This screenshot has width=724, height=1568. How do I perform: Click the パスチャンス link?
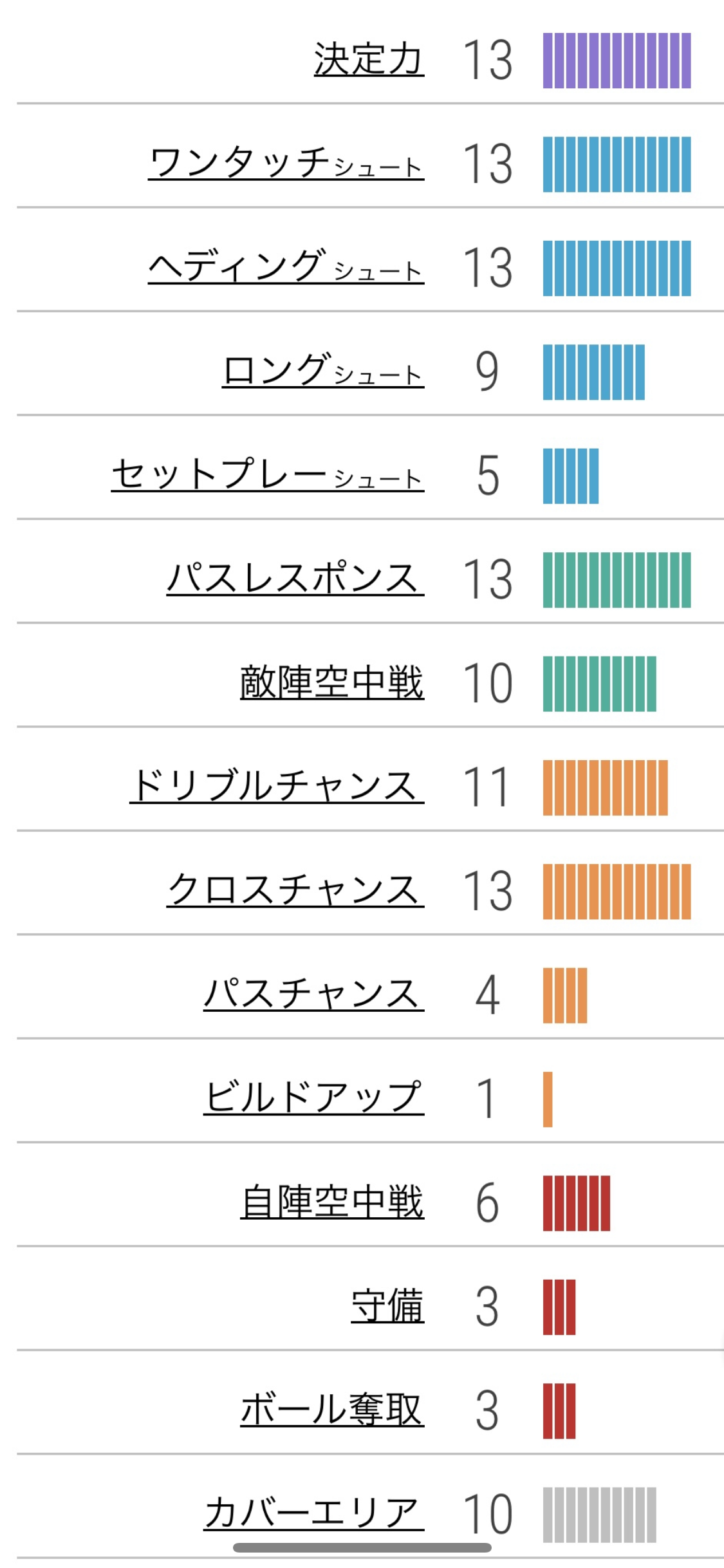click(x=313, y=995)
